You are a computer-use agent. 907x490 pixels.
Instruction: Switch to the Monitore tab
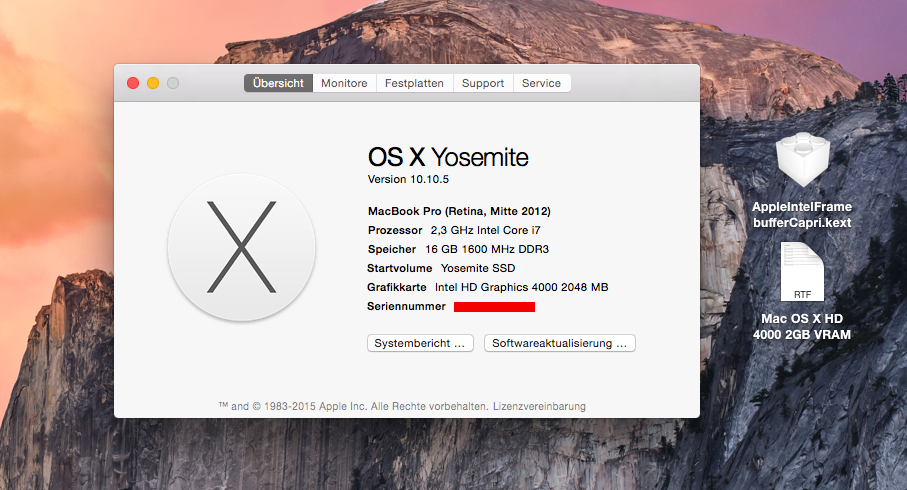pos(344,83)
